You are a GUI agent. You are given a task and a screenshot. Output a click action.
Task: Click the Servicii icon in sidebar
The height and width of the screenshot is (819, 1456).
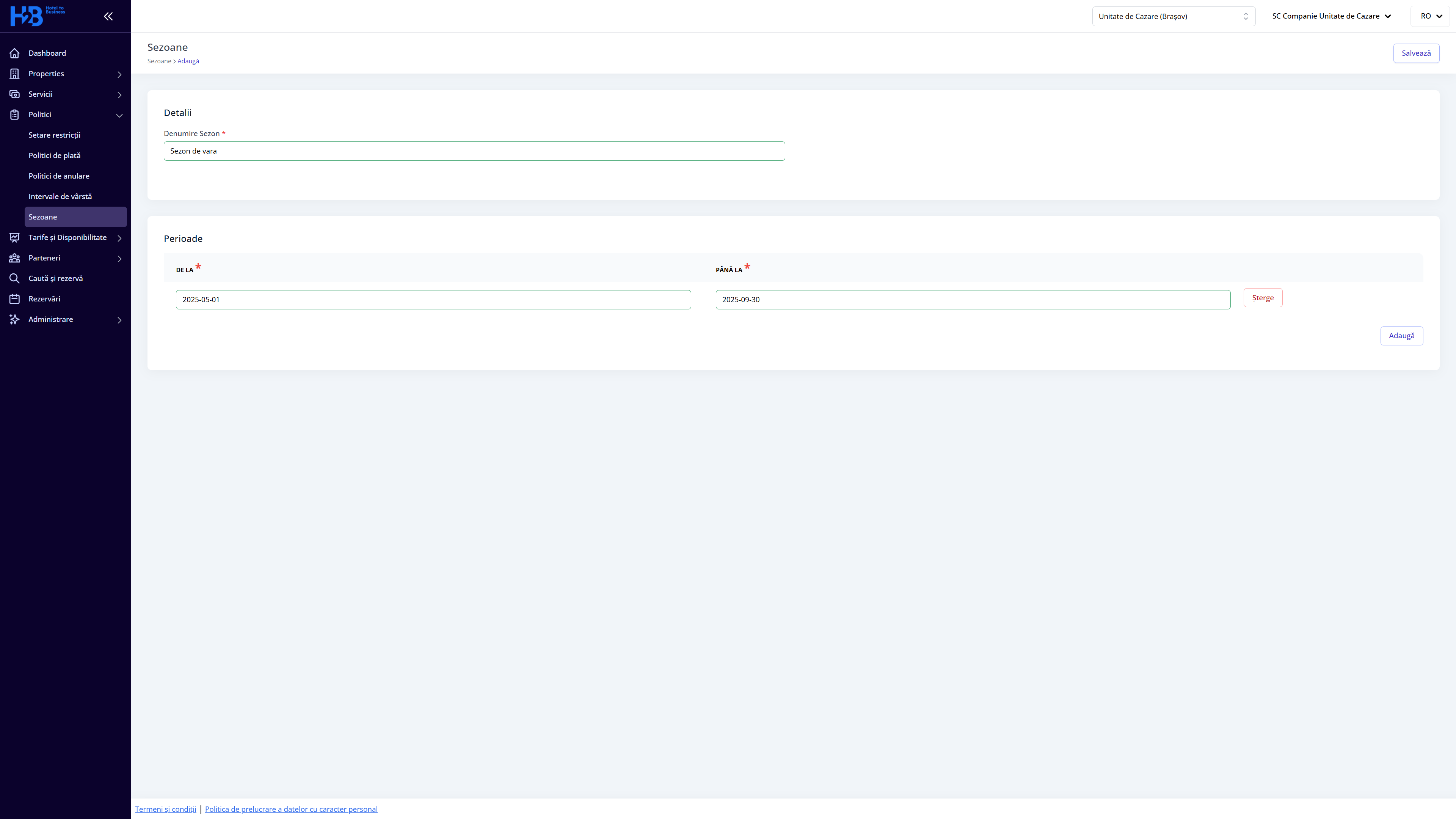15,94
